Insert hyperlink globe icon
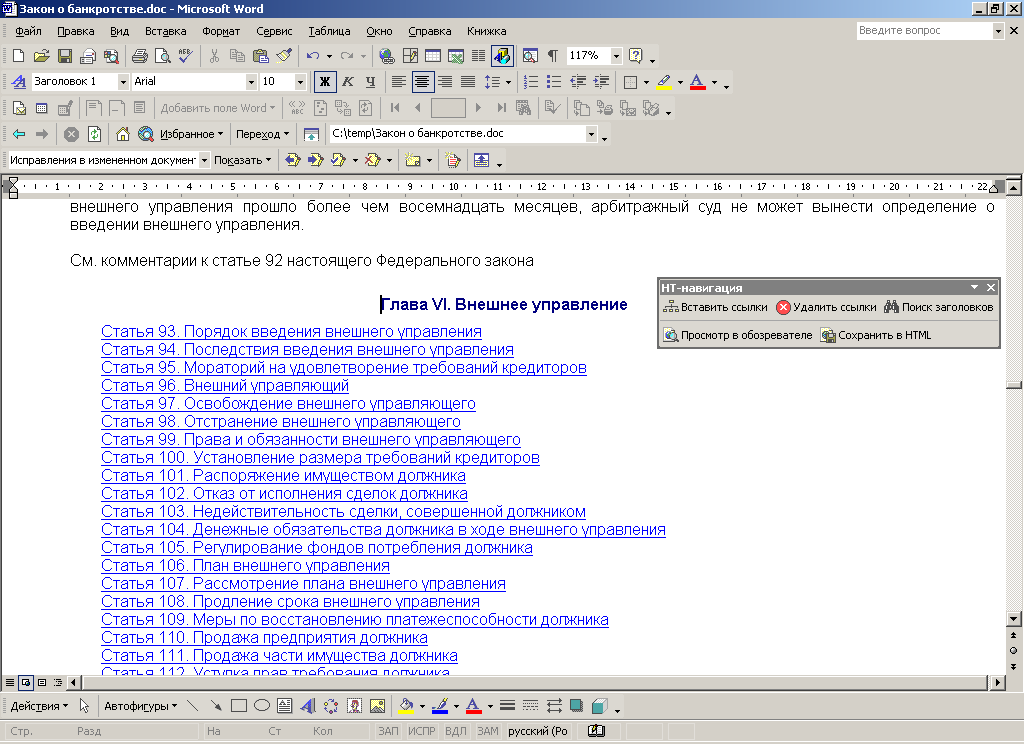 click(x=387, y=56)
